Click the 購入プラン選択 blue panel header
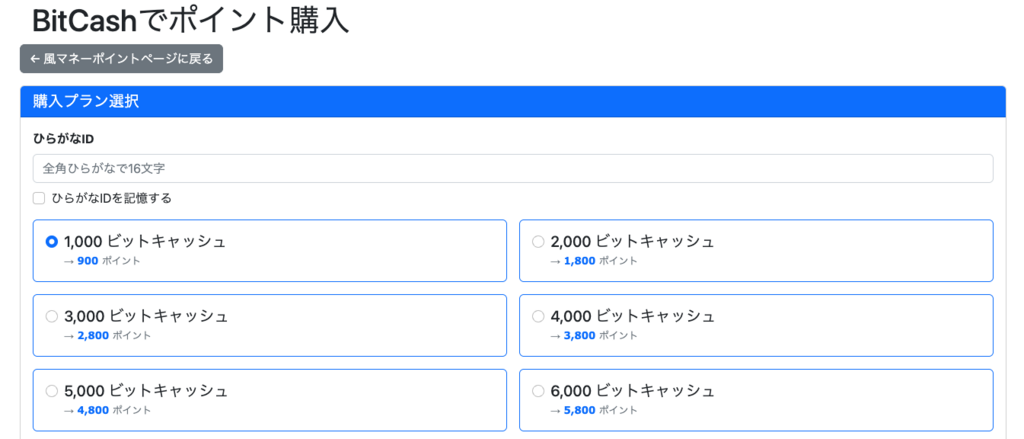Screen dimensions: 1024x439 point(512,101)
